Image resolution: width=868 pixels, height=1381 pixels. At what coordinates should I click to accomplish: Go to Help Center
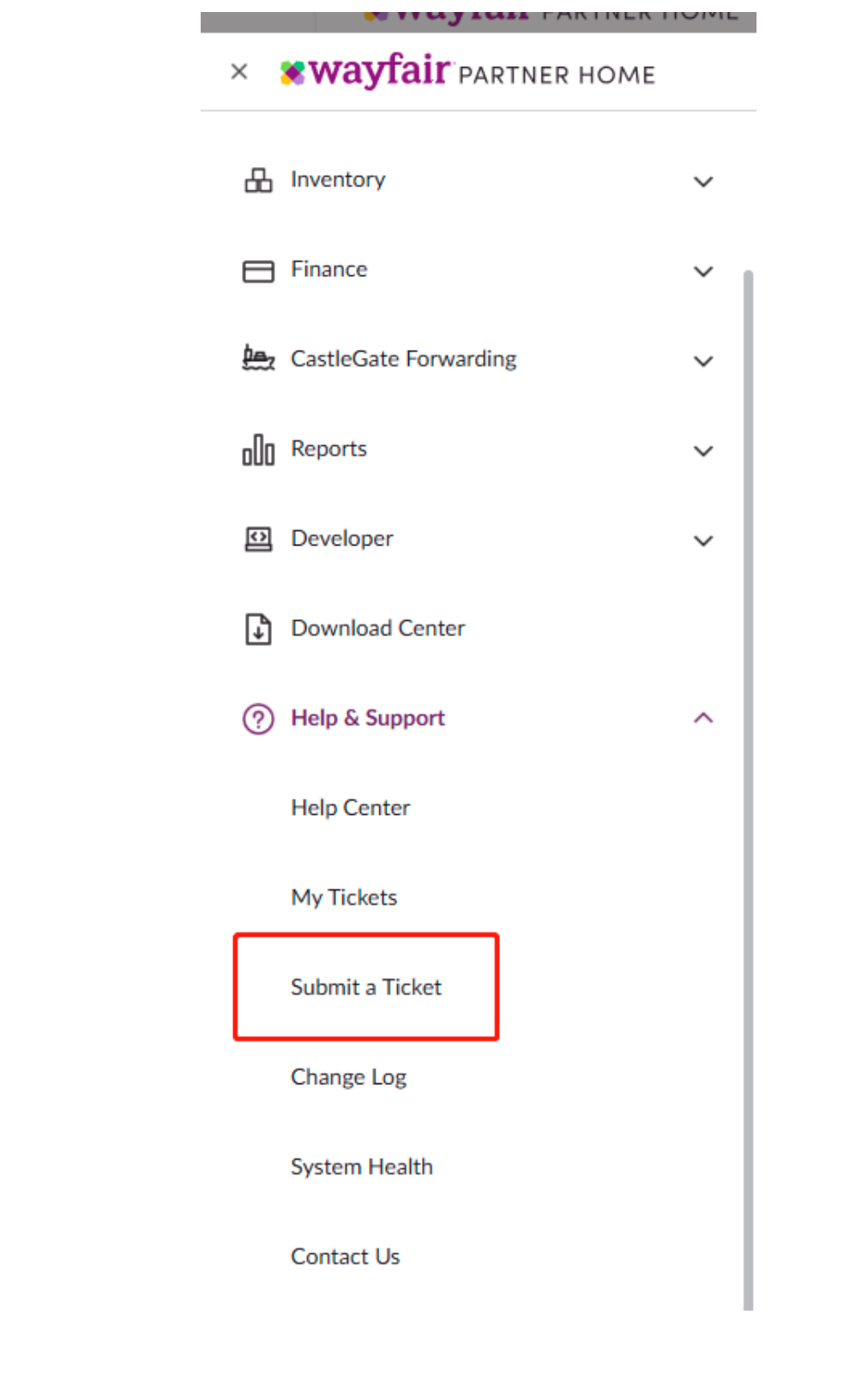point(351,808)
